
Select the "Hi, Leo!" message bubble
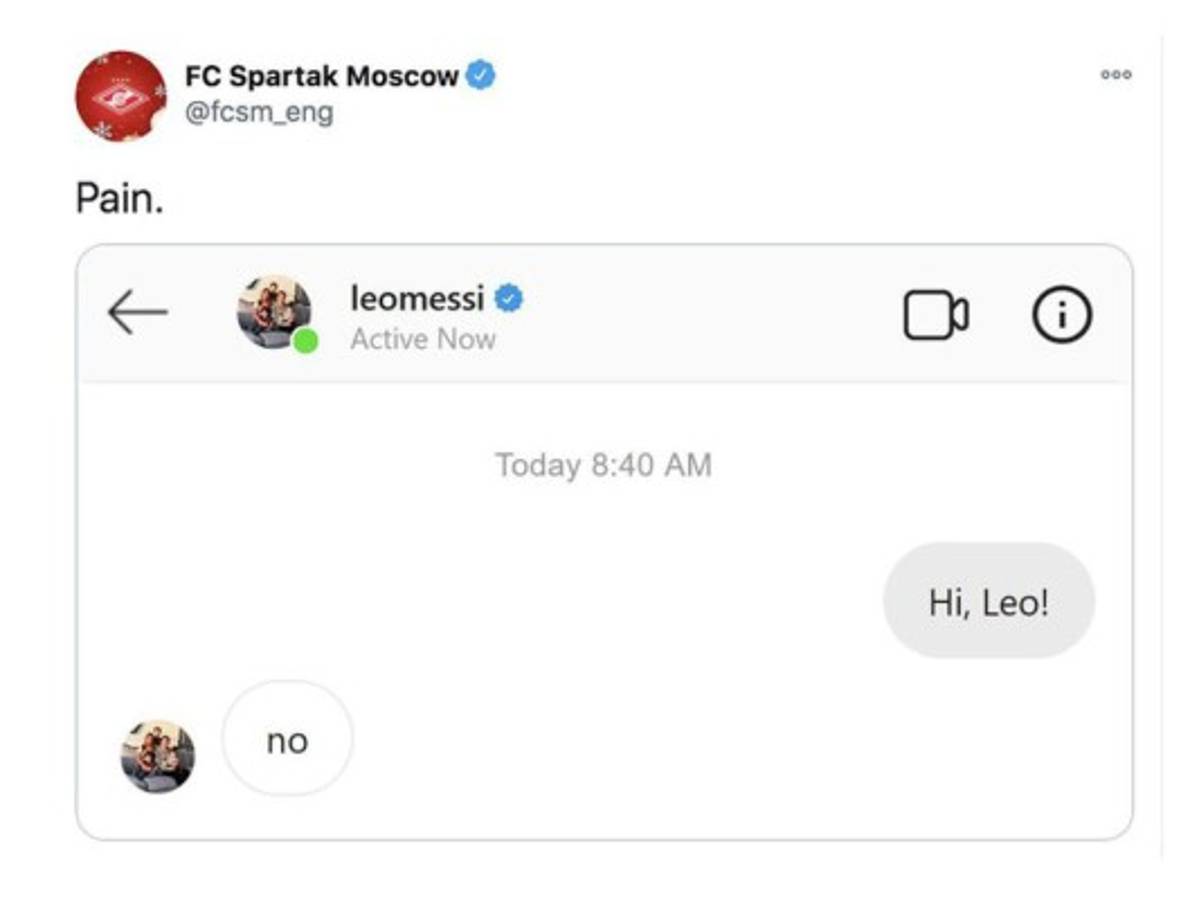point(988,602)
